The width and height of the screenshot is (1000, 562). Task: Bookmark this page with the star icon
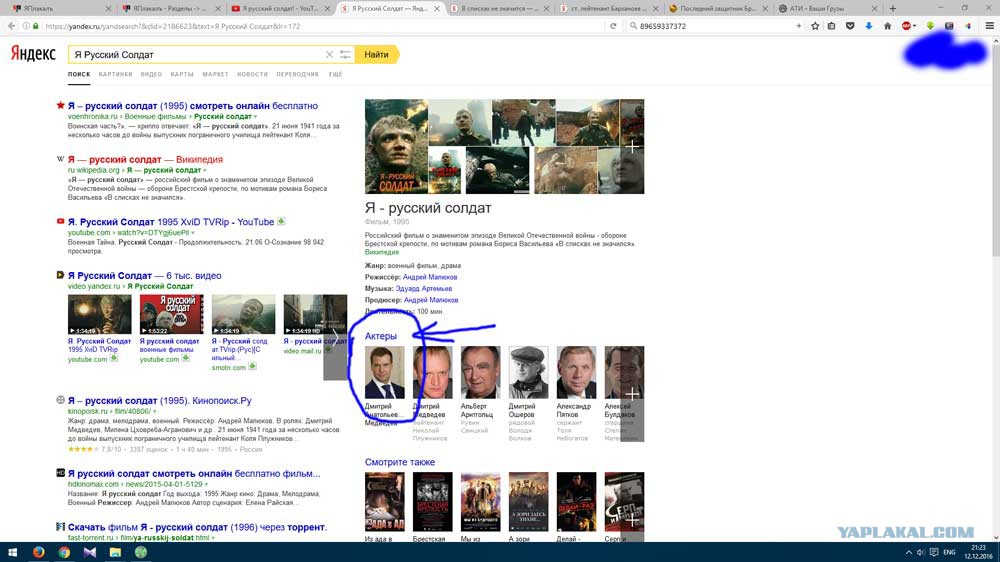815,26
